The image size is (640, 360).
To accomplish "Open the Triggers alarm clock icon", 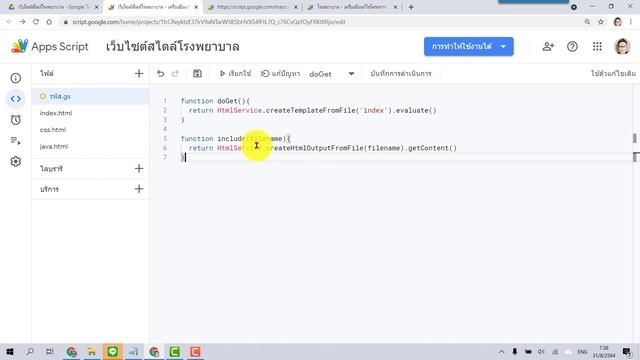I will 16,120.
